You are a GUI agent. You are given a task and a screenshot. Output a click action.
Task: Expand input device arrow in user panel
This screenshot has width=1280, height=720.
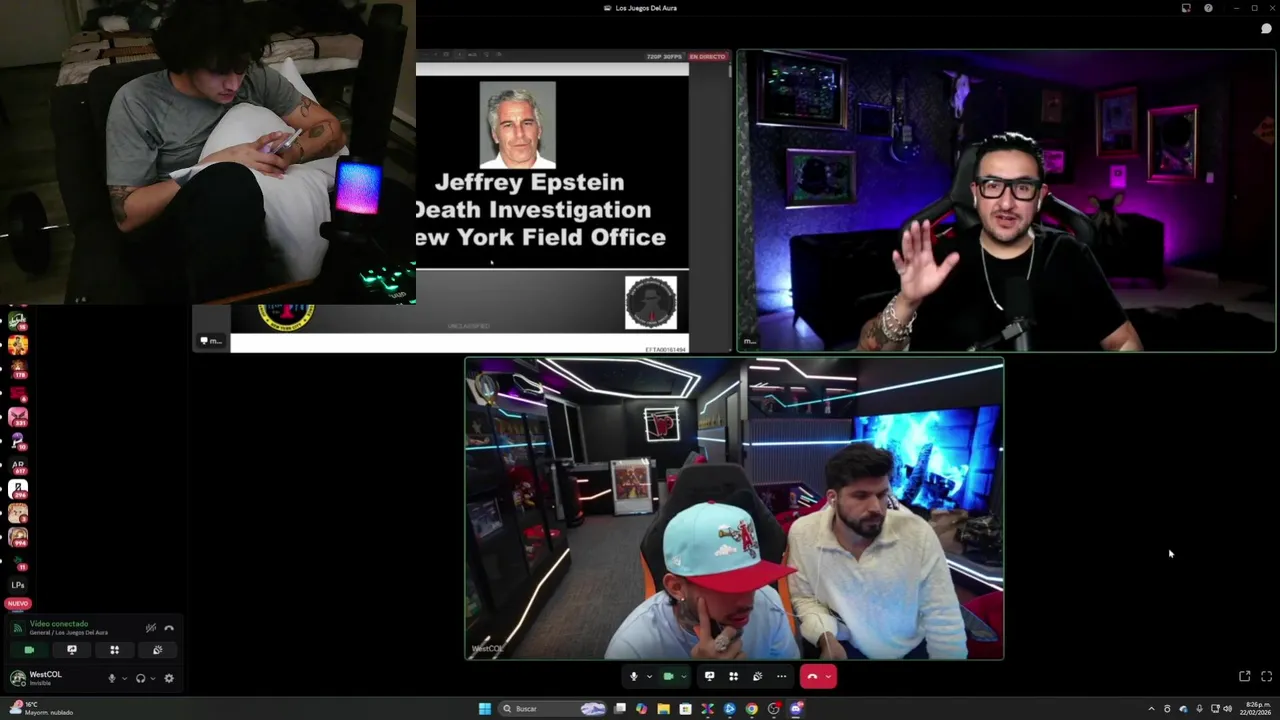pyautogui.click(x=124, y=678)
